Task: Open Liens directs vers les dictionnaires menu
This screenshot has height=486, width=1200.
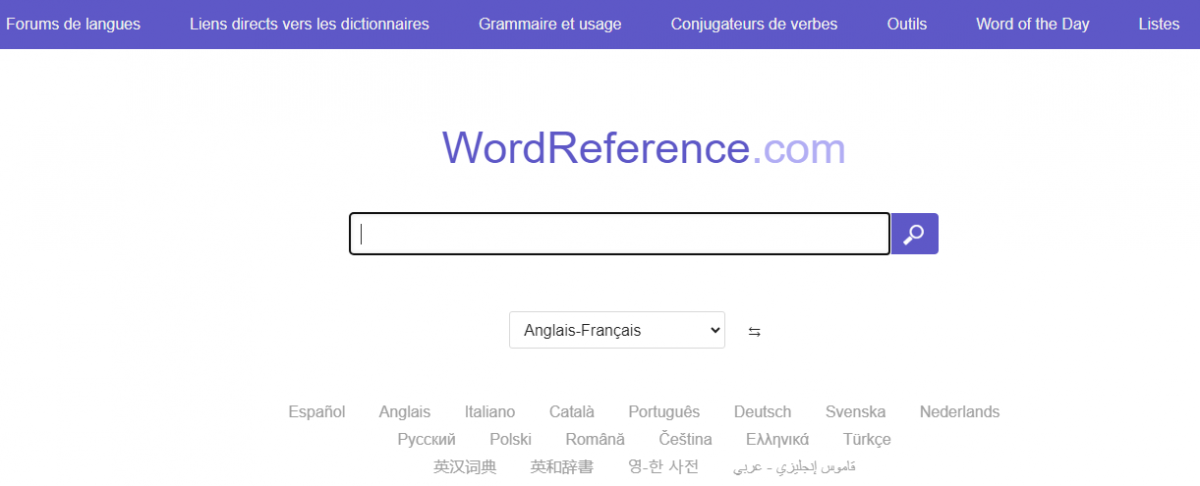Action: click(309, 24)
